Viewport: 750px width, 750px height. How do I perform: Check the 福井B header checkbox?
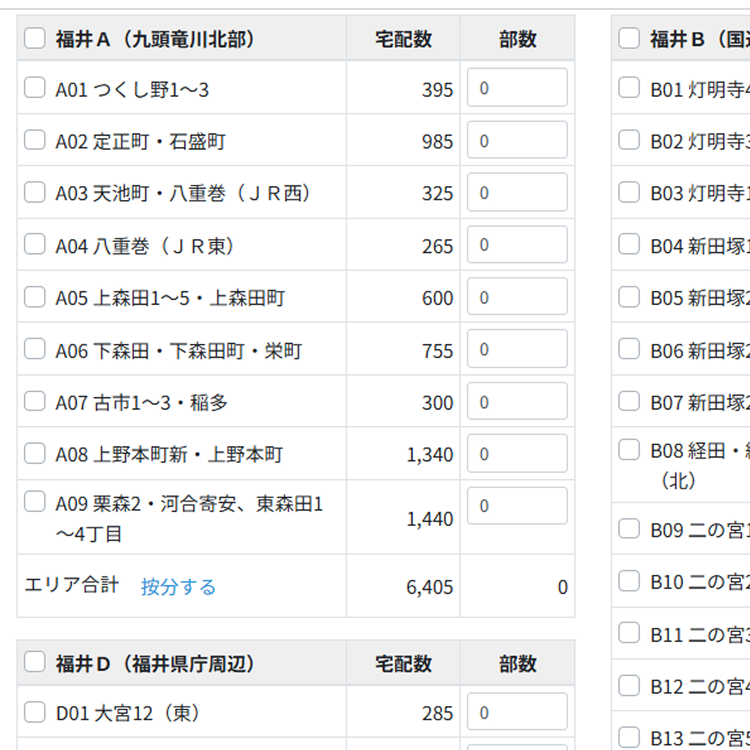click(x=629, y=38)
